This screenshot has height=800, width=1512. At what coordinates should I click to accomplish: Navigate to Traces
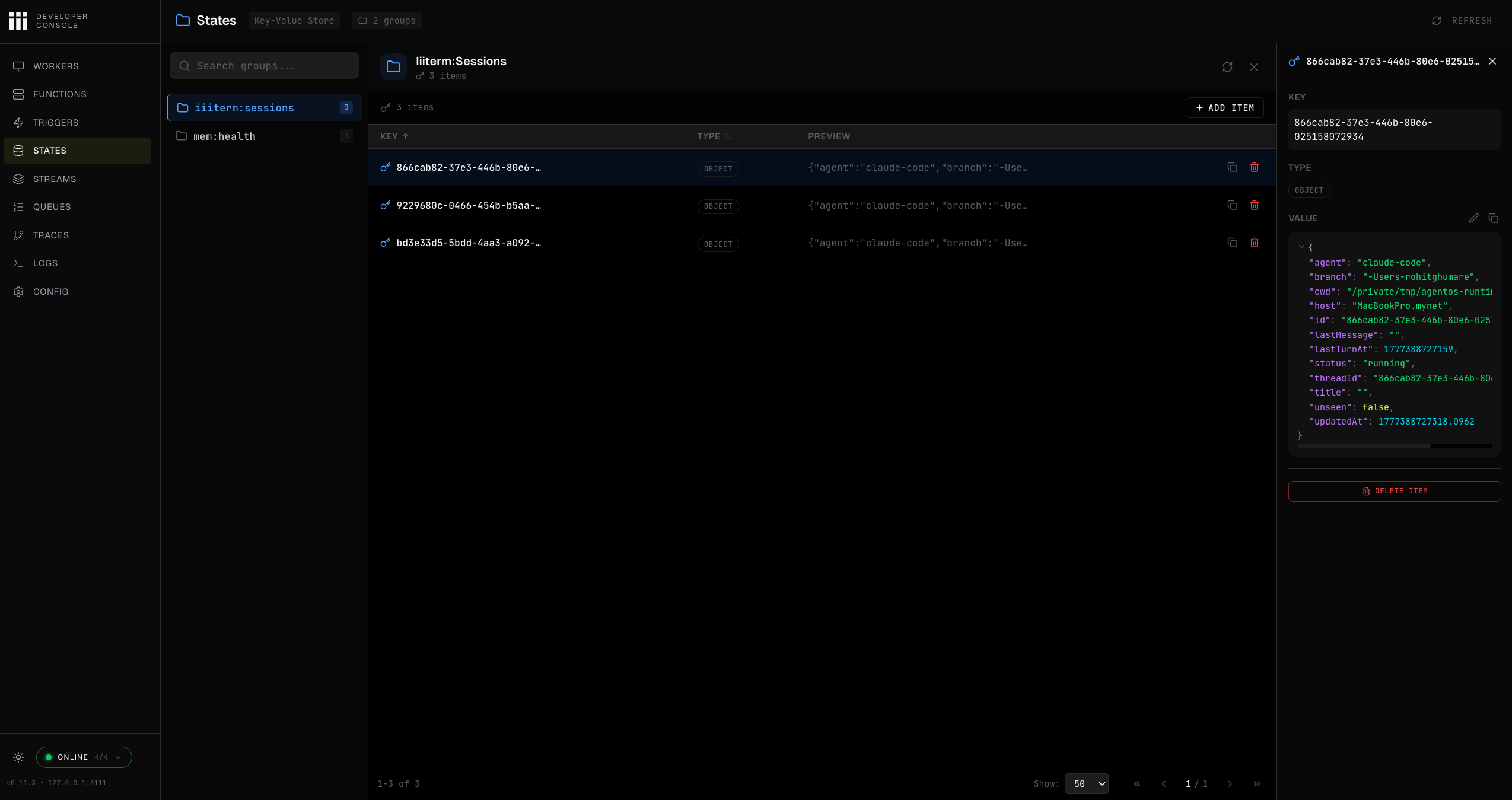pyautogui.click(x=77, y=235)
